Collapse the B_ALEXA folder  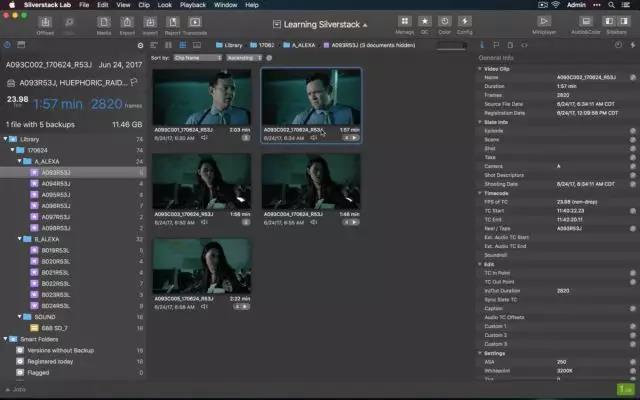click(20, 239)
